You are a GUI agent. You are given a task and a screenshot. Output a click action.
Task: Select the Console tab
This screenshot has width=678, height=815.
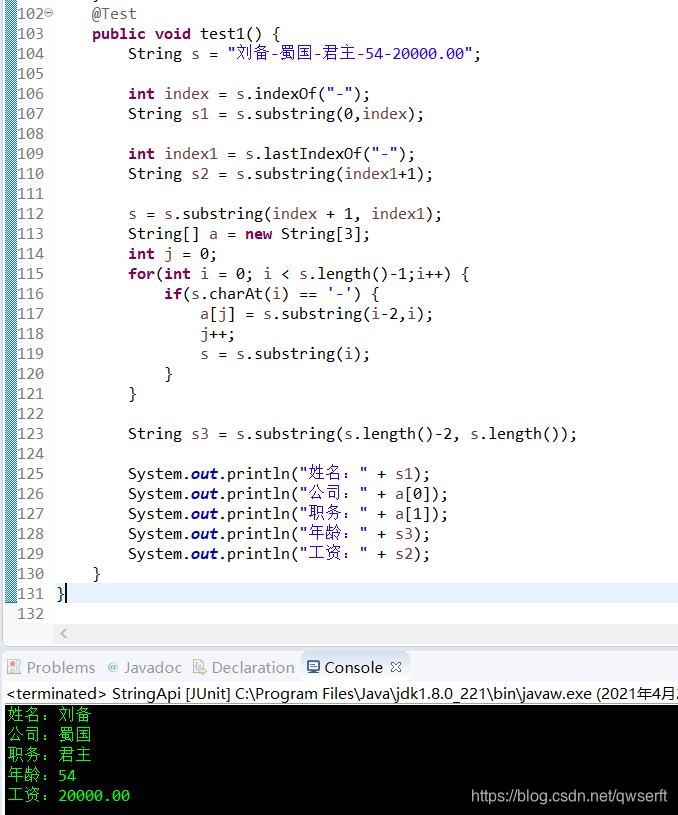pyautogui.click(x=353, y=667)
